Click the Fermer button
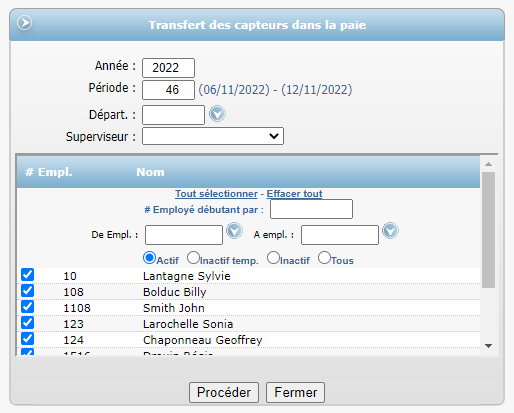This screenshot has height=413, width=514. (x=295, y=392)
